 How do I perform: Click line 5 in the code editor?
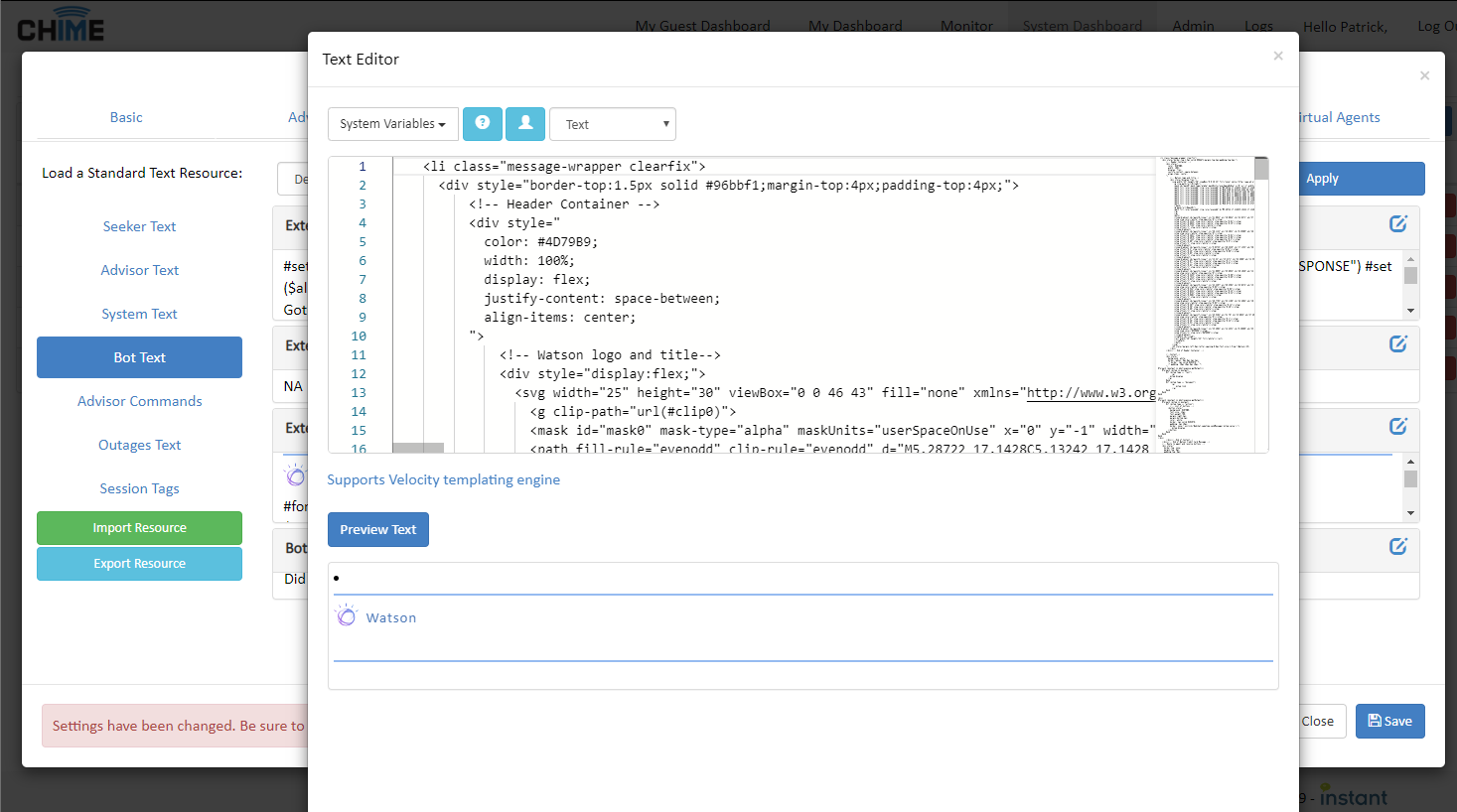coord(541,242)
